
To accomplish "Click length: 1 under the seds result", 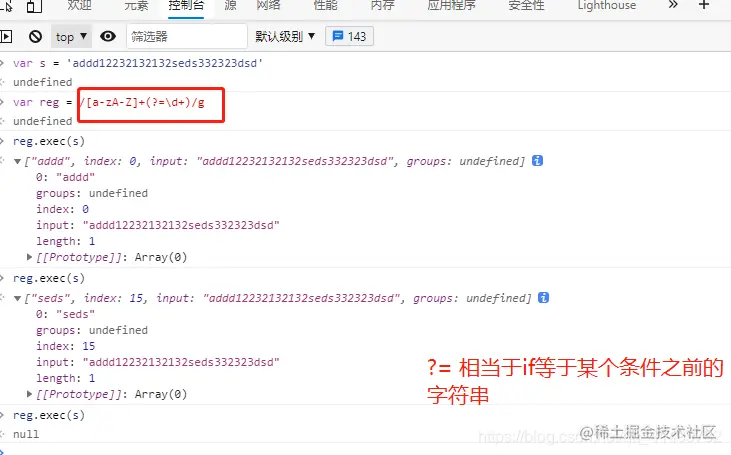I will tap(66, 378).
